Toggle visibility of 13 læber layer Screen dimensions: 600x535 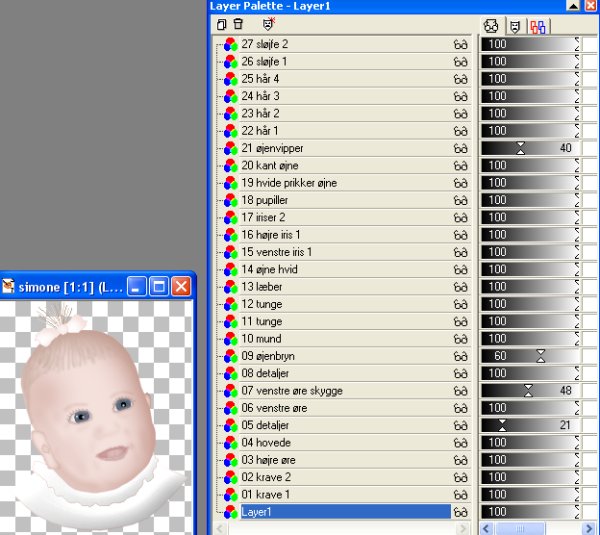click(x=460, y=287)
